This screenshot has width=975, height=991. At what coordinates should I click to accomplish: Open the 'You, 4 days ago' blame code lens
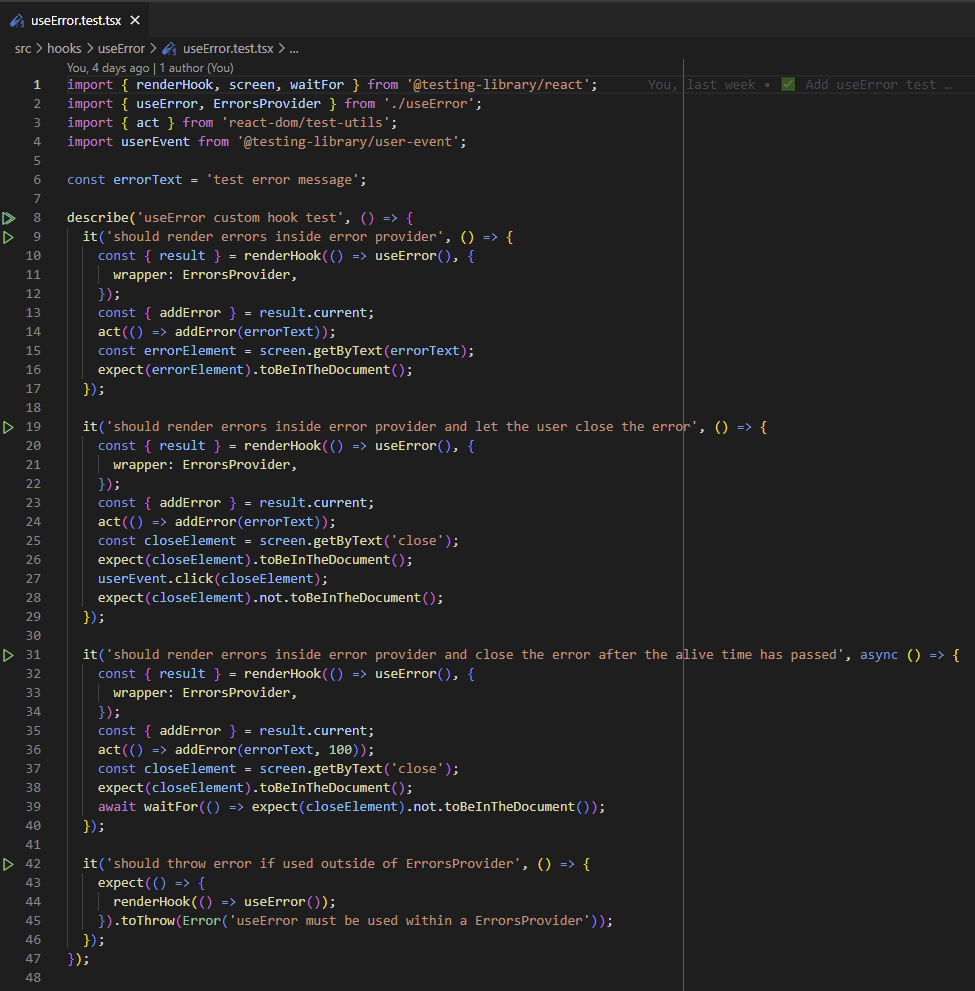[108, 68]
